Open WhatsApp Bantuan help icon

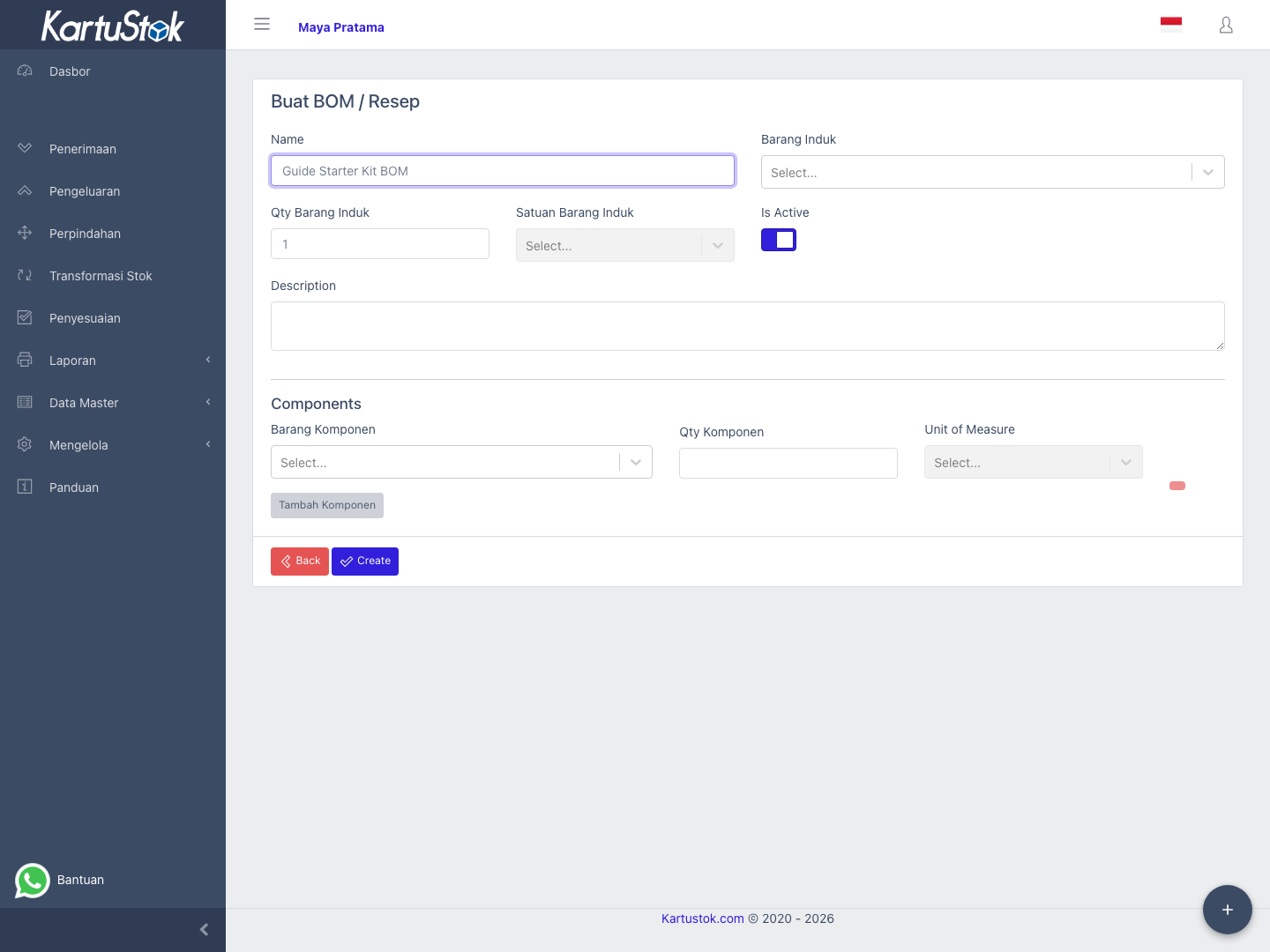click(x=33, y=881)
